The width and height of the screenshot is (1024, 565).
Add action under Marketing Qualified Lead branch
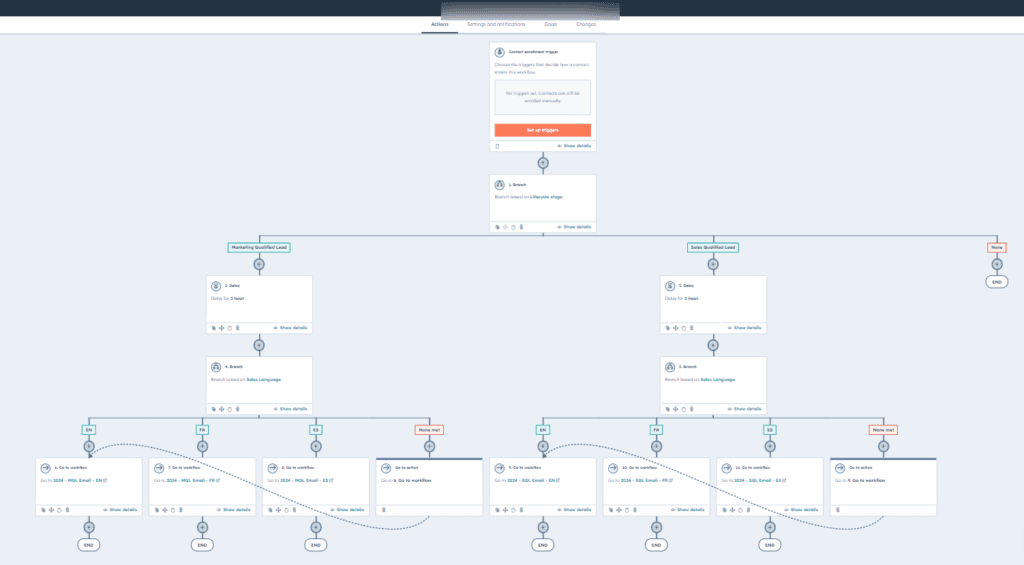(x=259, y=265)
